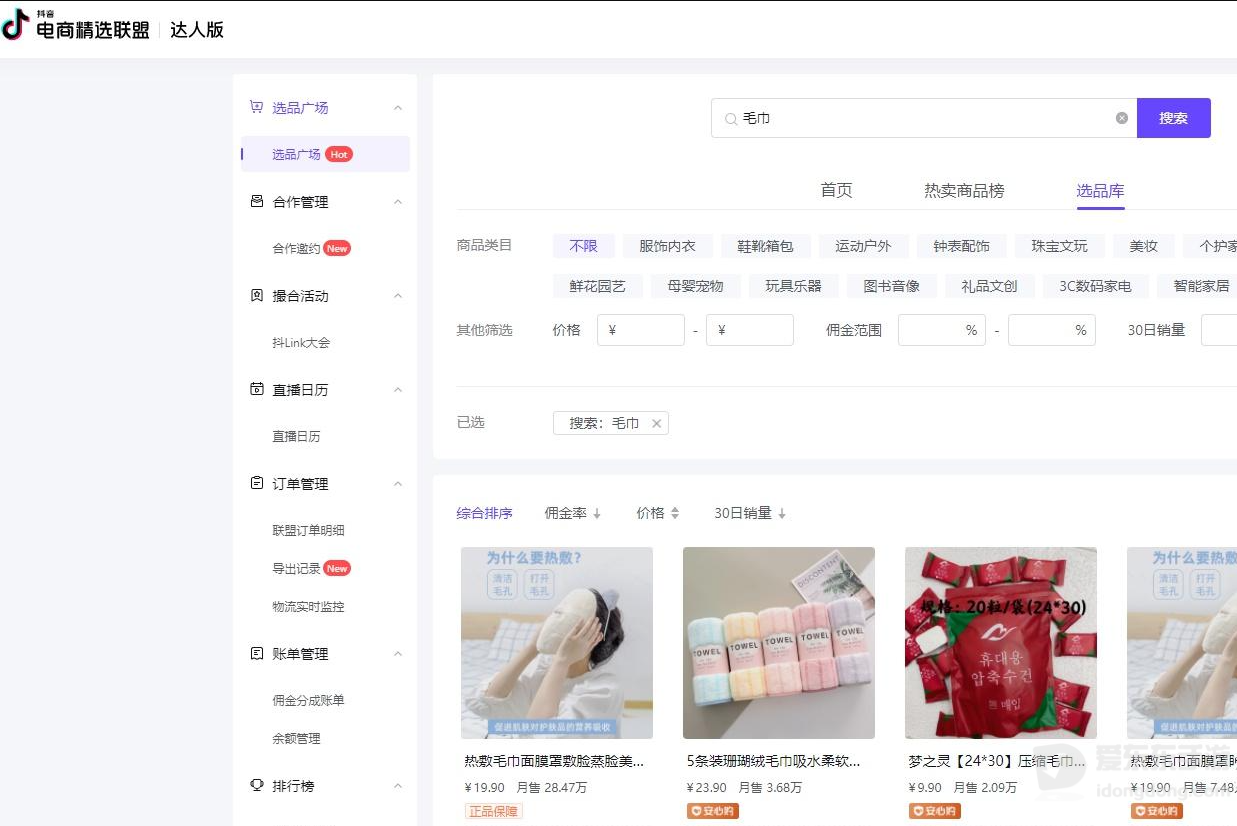The height and width of the screenshot is (826, 1237).
Task: Click the Hot badge next to 选品广场
Action: (x=339, y=154)
